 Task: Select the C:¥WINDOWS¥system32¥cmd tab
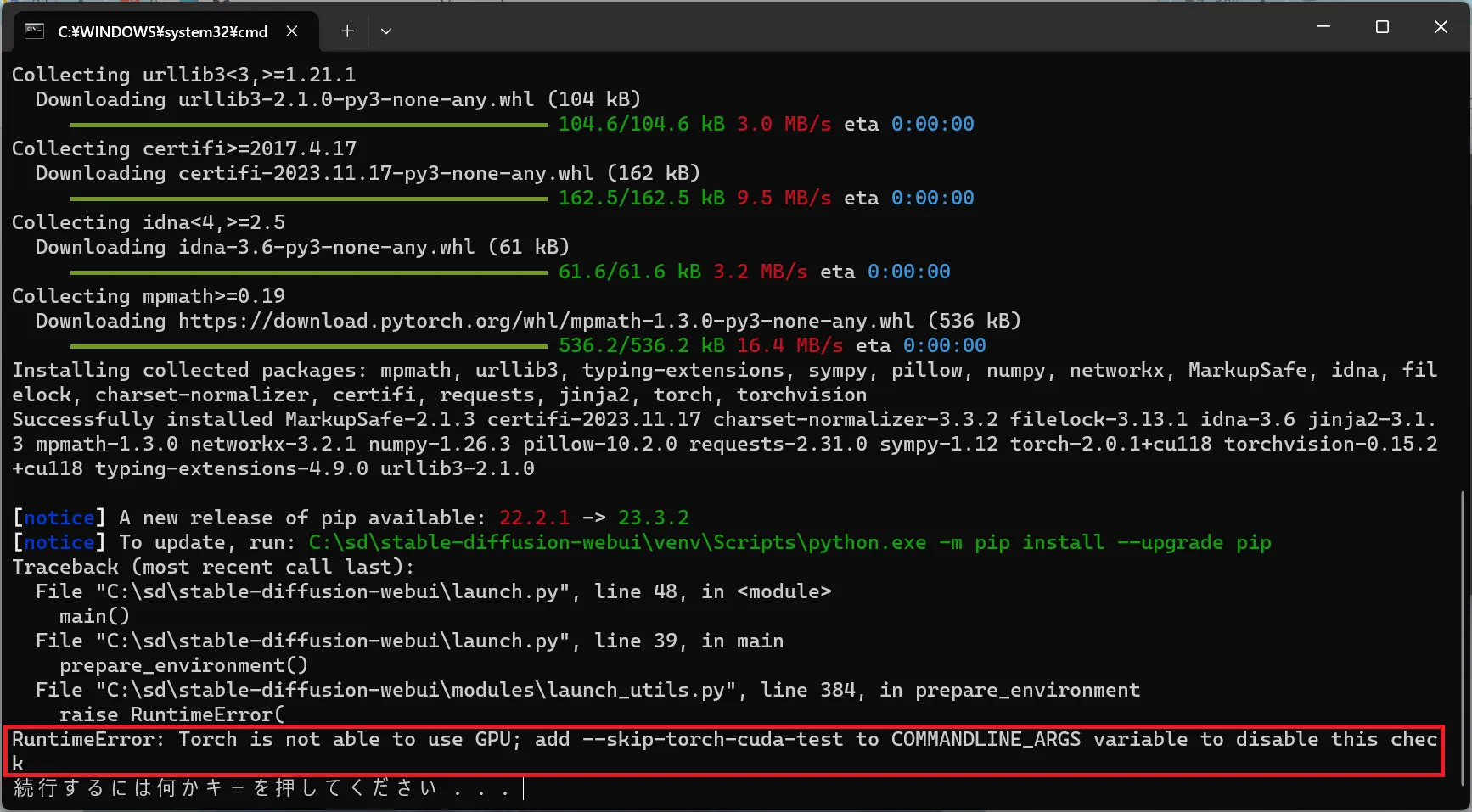(x=166, y=31)
